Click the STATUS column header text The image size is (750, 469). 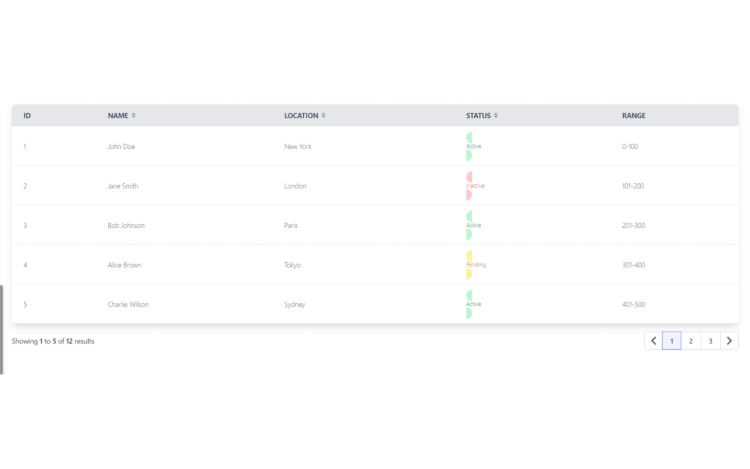pyautogui.click(x=478, y=115)
